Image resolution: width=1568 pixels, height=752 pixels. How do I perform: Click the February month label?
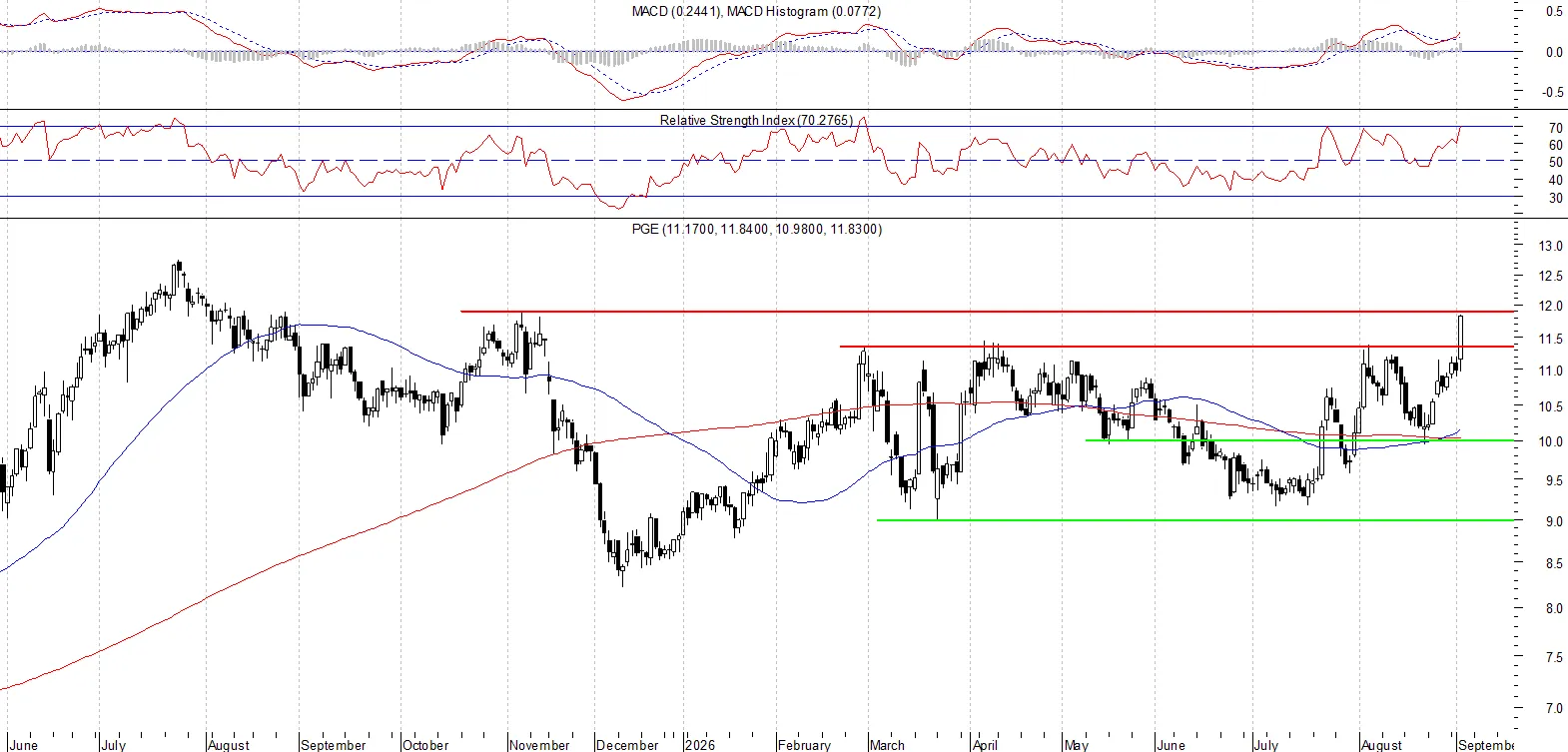click(x=804, y=745)
